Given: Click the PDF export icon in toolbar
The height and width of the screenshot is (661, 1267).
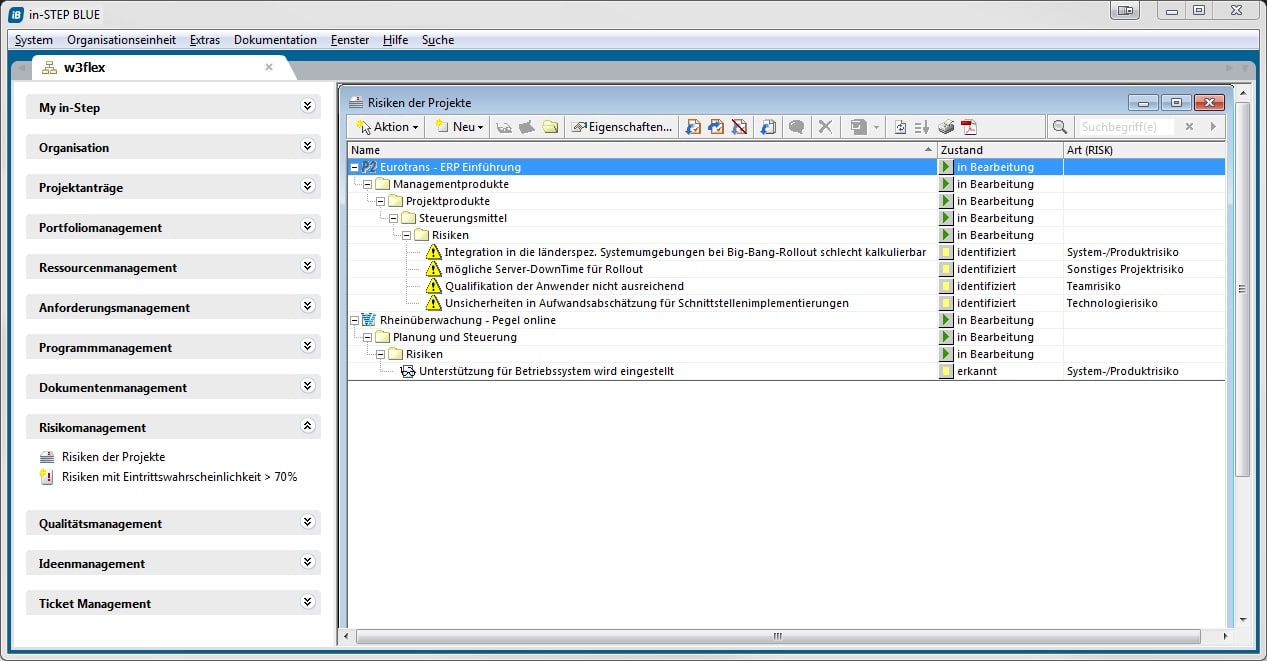Looking at the screenshot, I should tap(969, 127).
